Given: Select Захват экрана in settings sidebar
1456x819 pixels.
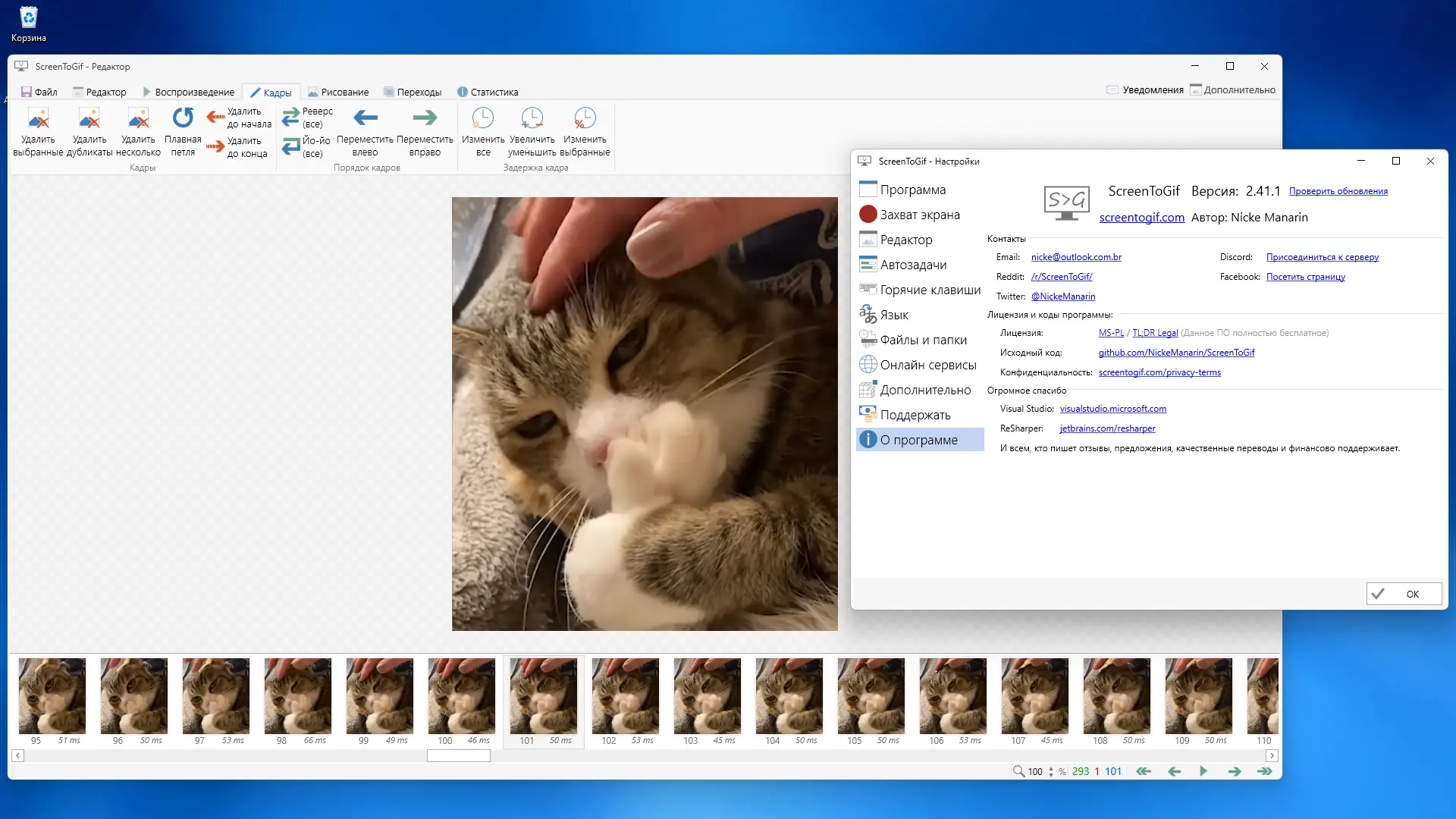Looking at the screenshot, I should pyautogui.click(x=919, y=215).
